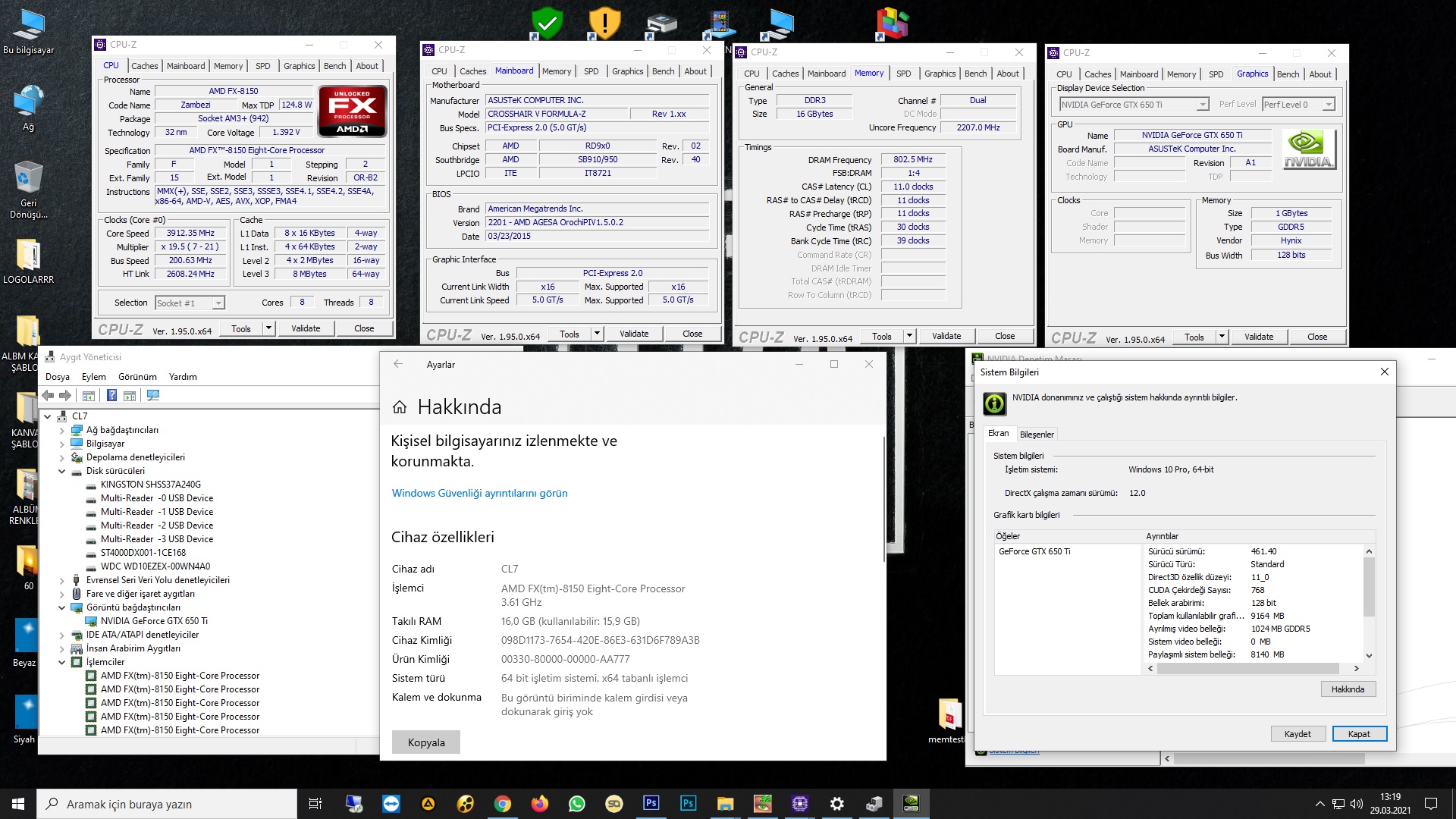Switch to Bench tab in CPU-Z Graphics window
1456x819 pixels.
[x=1288, y=74]
